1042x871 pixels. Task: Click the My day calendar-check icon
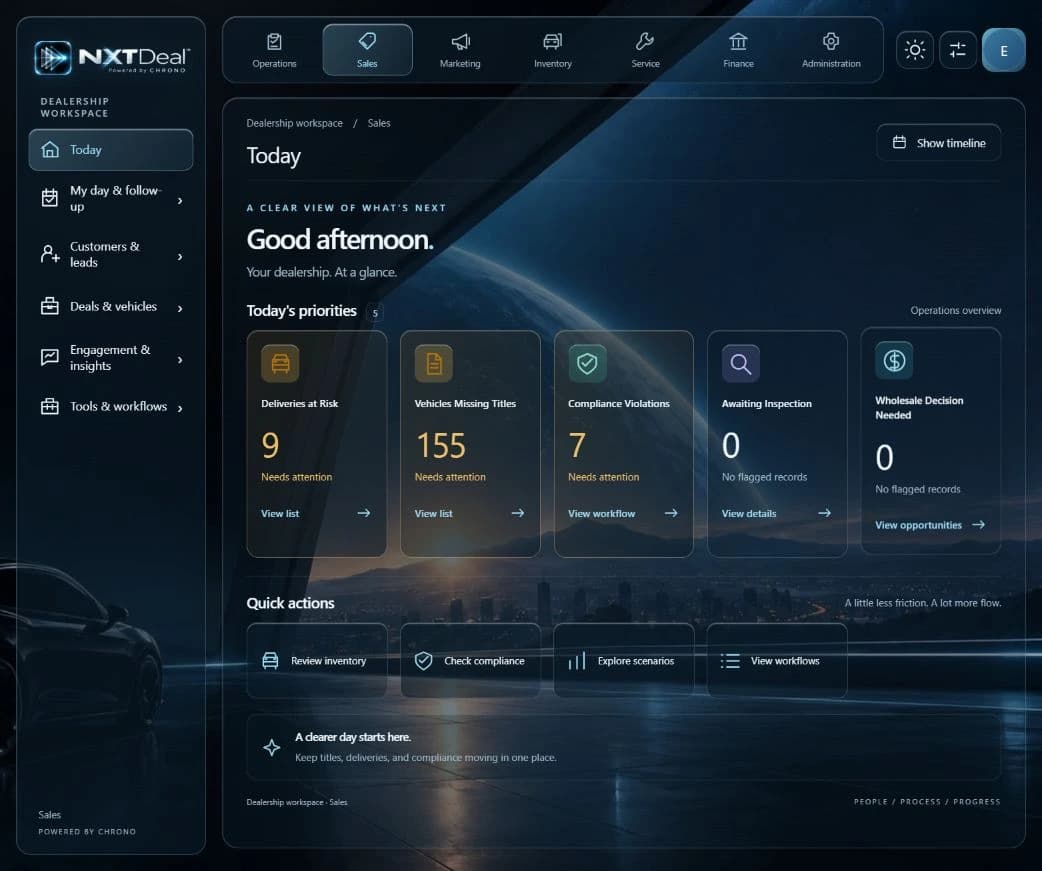tap(50, 197)
